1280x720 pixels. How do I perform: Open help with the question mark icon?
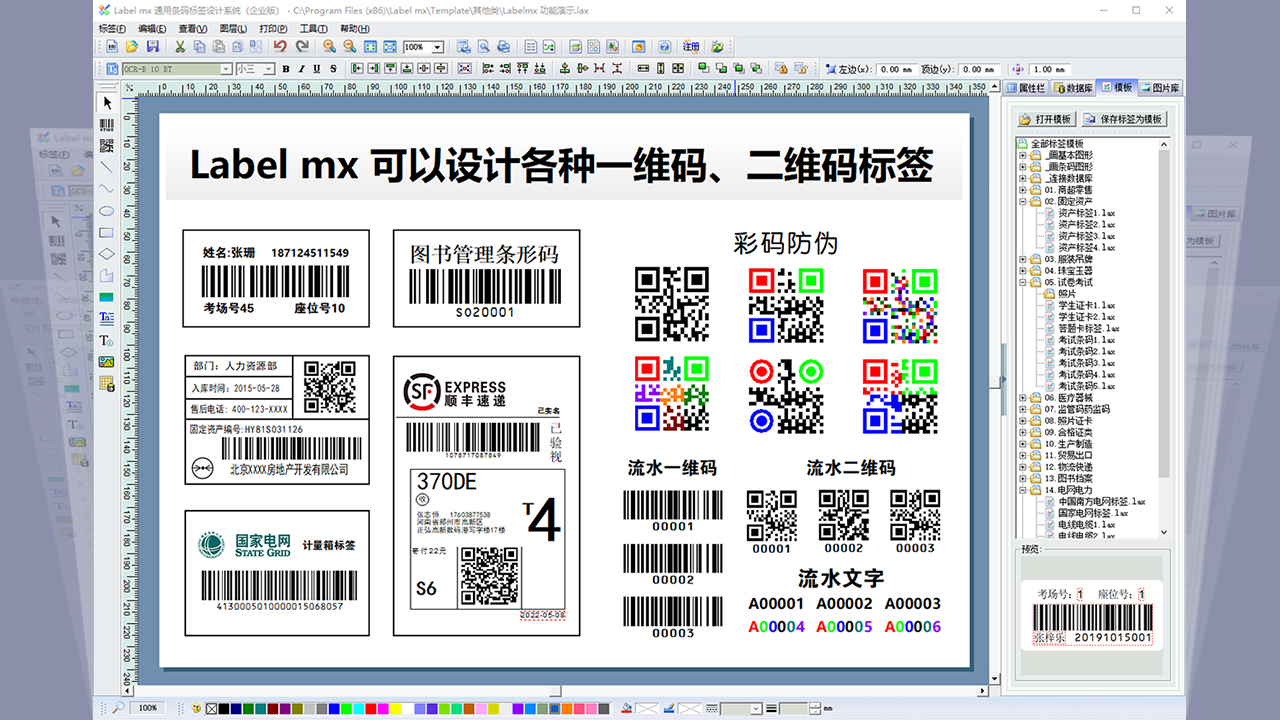[x=664, y=46]
